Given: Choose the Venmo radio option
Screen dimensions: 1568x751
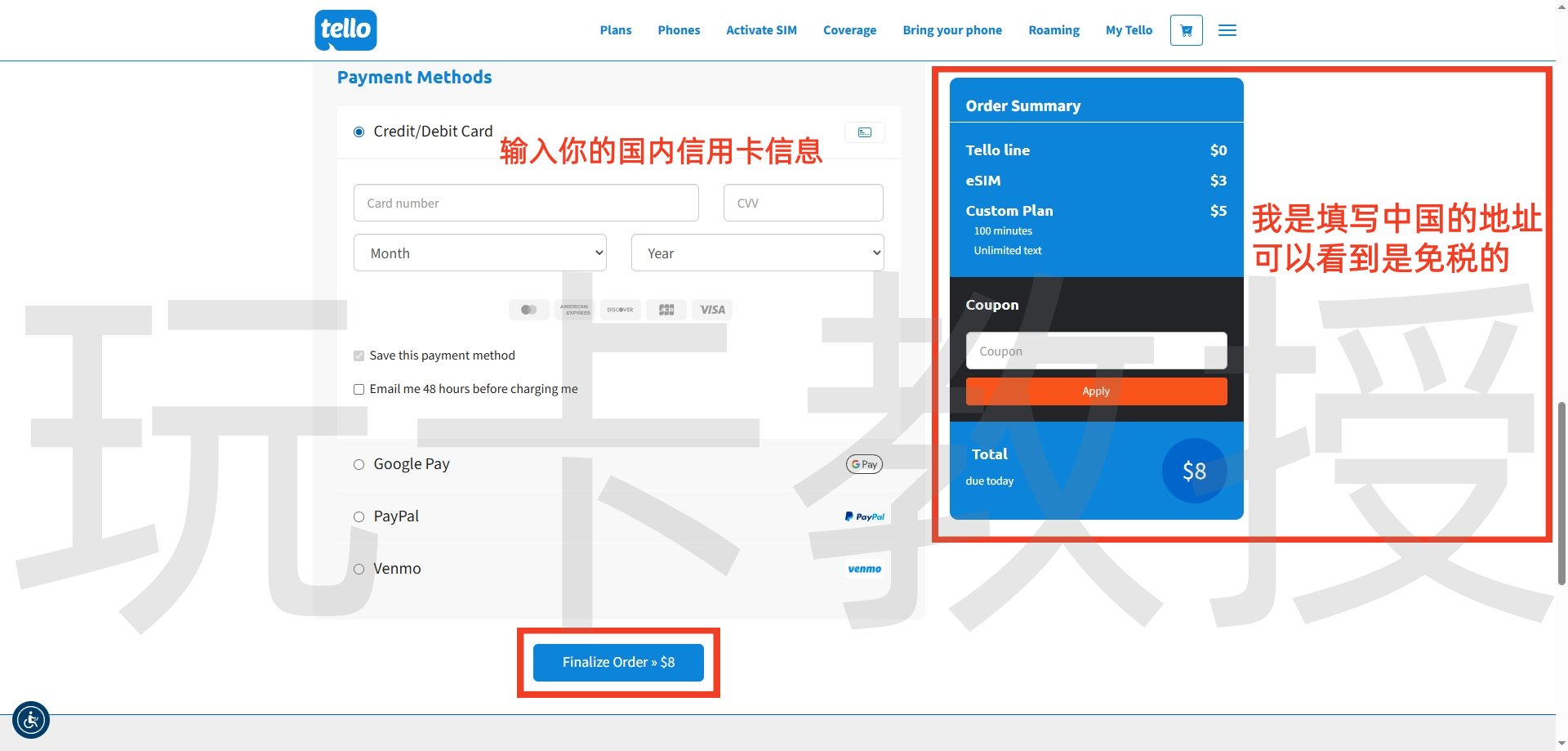Looking at the screenshot, I should (x=359, y=569).
